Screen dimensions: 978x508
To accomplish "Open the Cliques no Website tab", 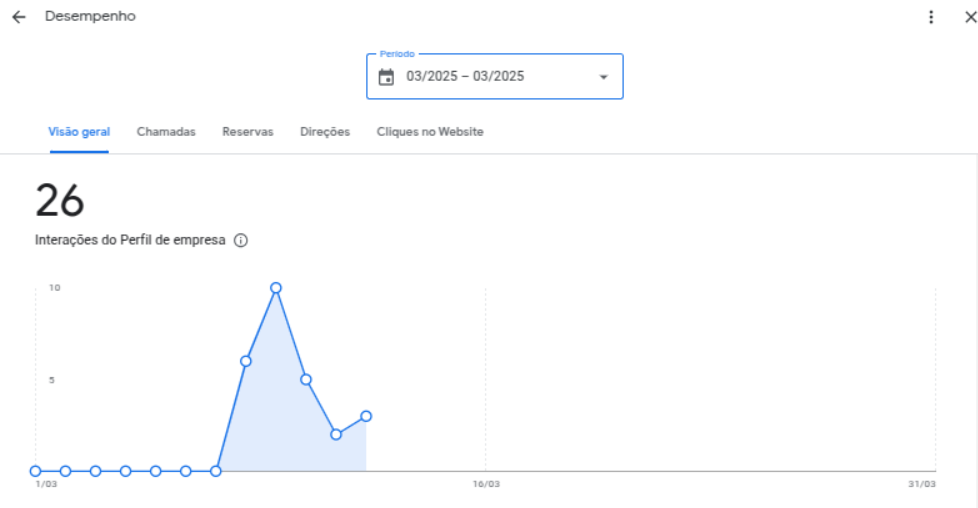I will [430, 132].
